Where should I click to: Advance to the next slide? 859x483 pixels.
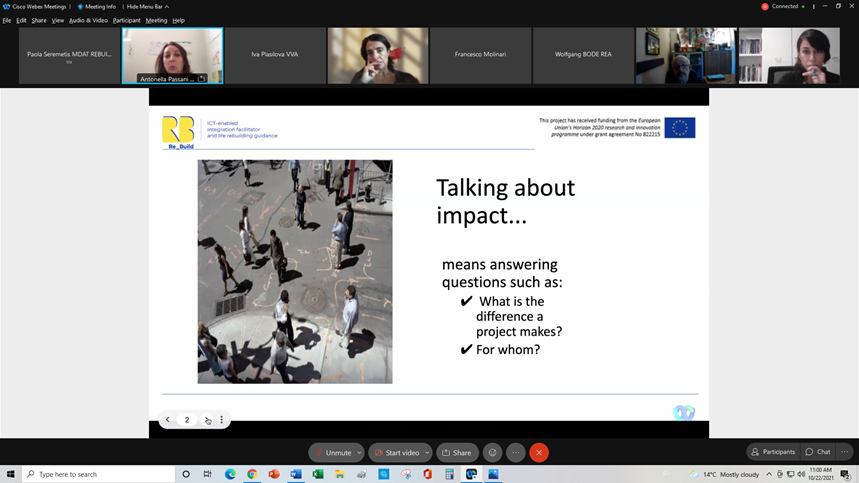[x=207, y=420]
